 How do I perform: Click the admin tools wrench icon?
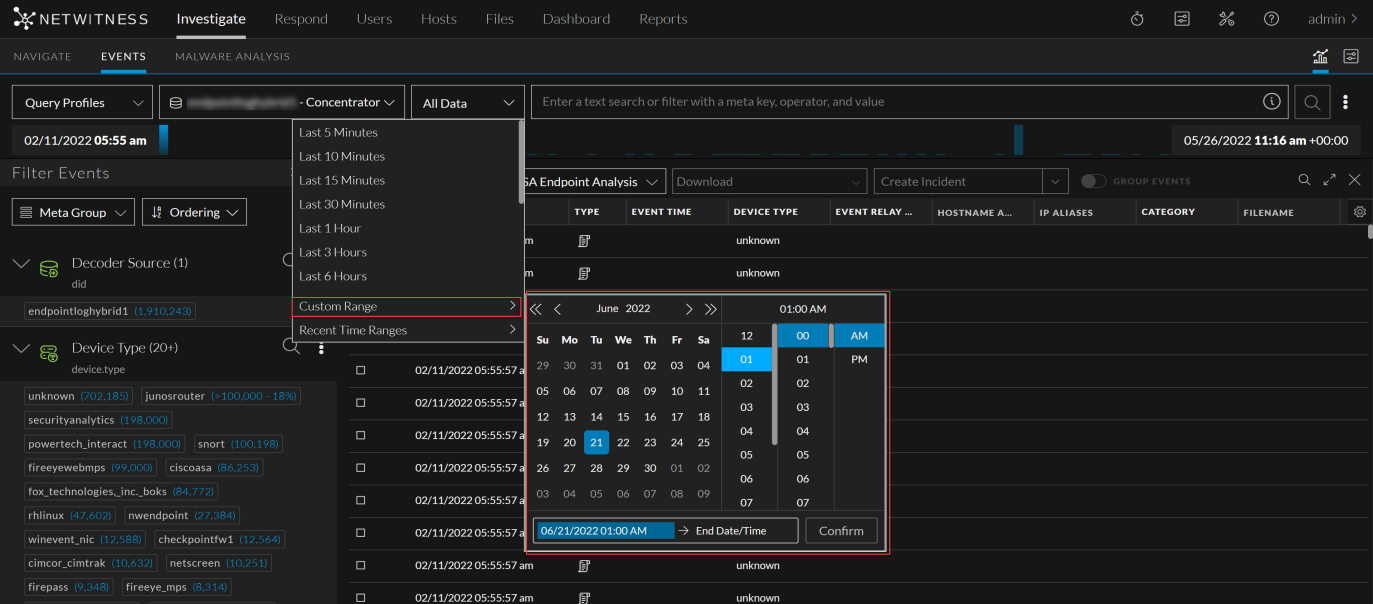coord(1227,19)
